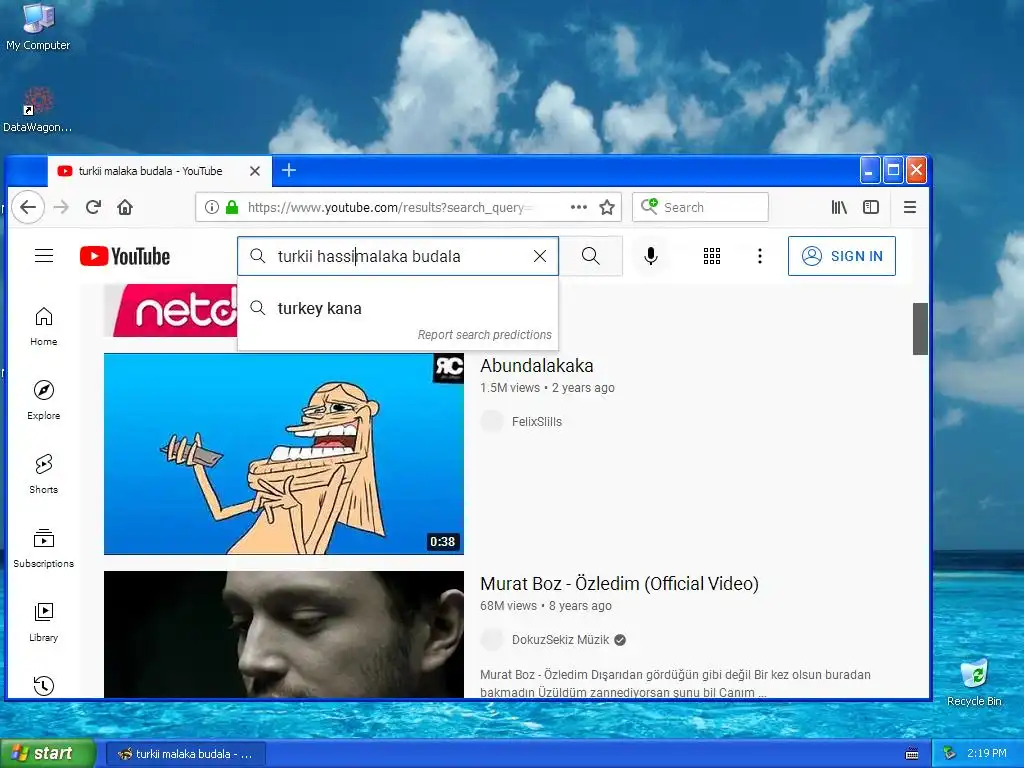Click the browser forward arrow
Screen dimensions: 1024x768
pyautogui.click(x=61, y=208)
